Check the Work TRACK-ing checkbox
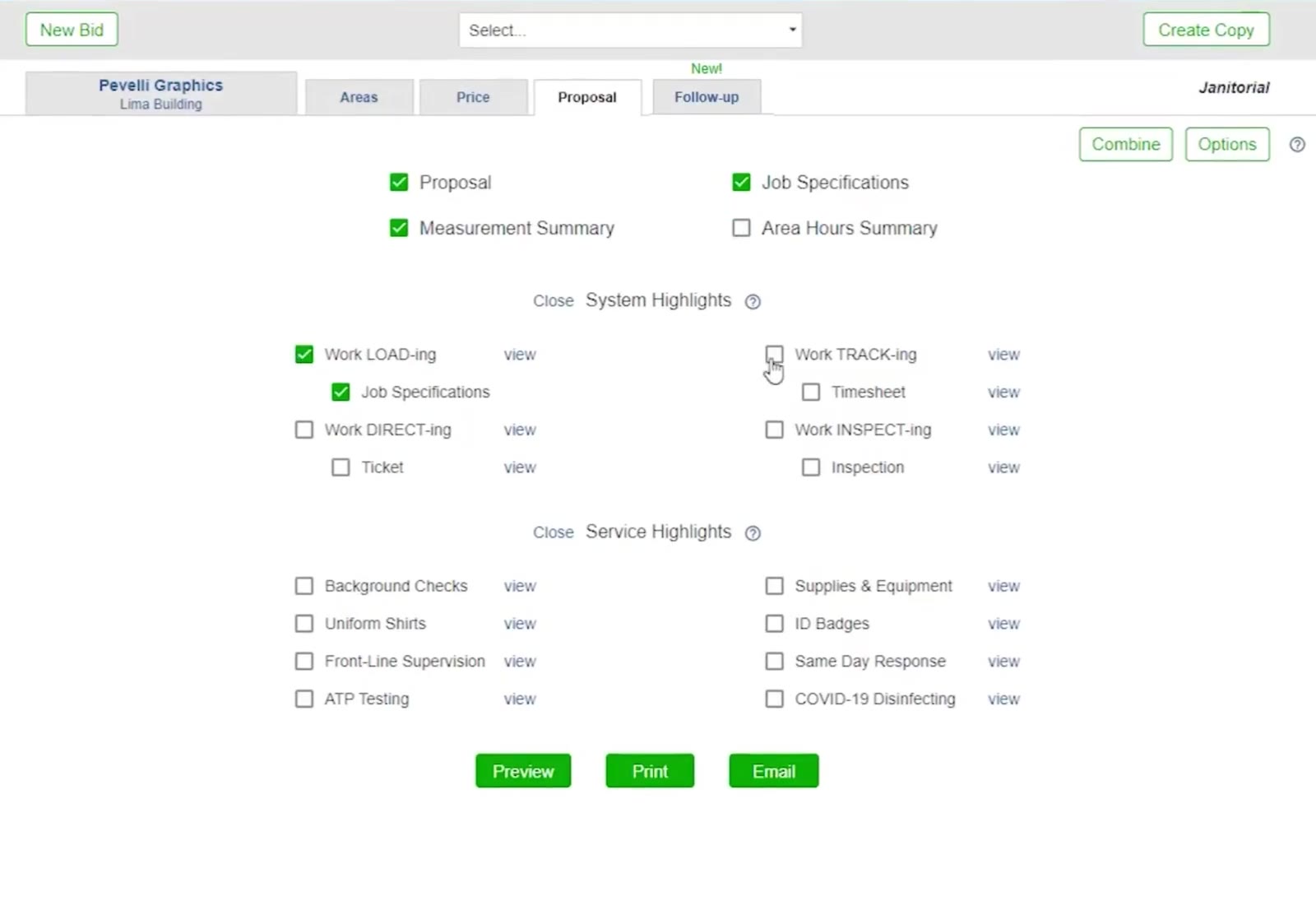 pos(774,355)
